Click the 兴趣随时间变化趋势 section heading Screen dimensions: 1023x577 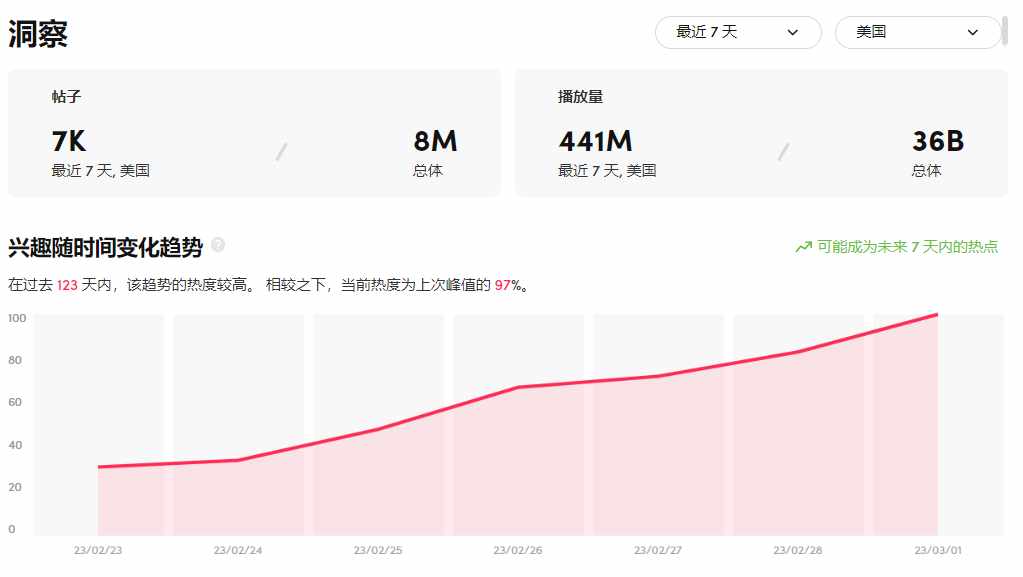(106, 247)
